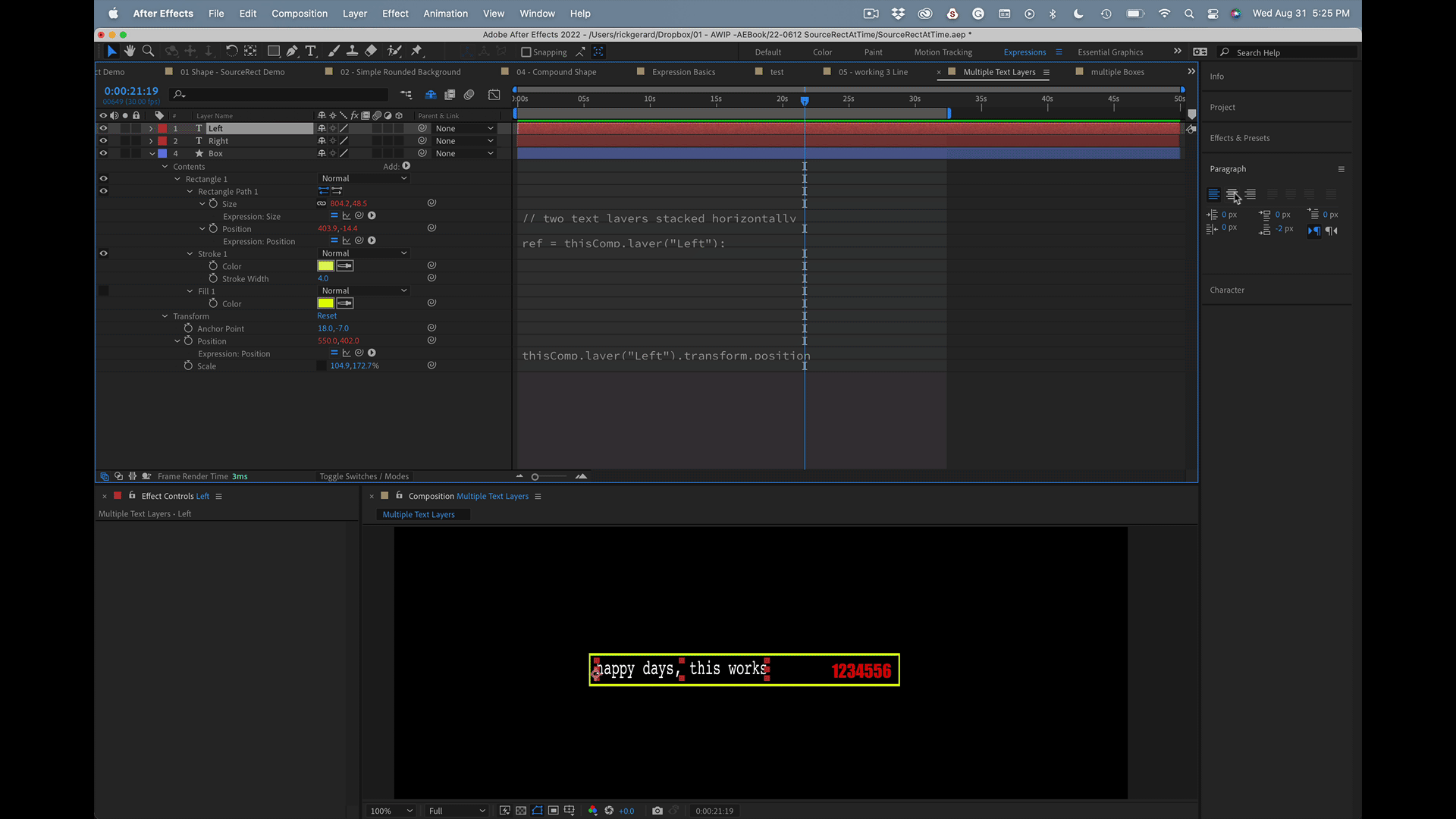Enable the Snapping checkbox

[526, 52]
